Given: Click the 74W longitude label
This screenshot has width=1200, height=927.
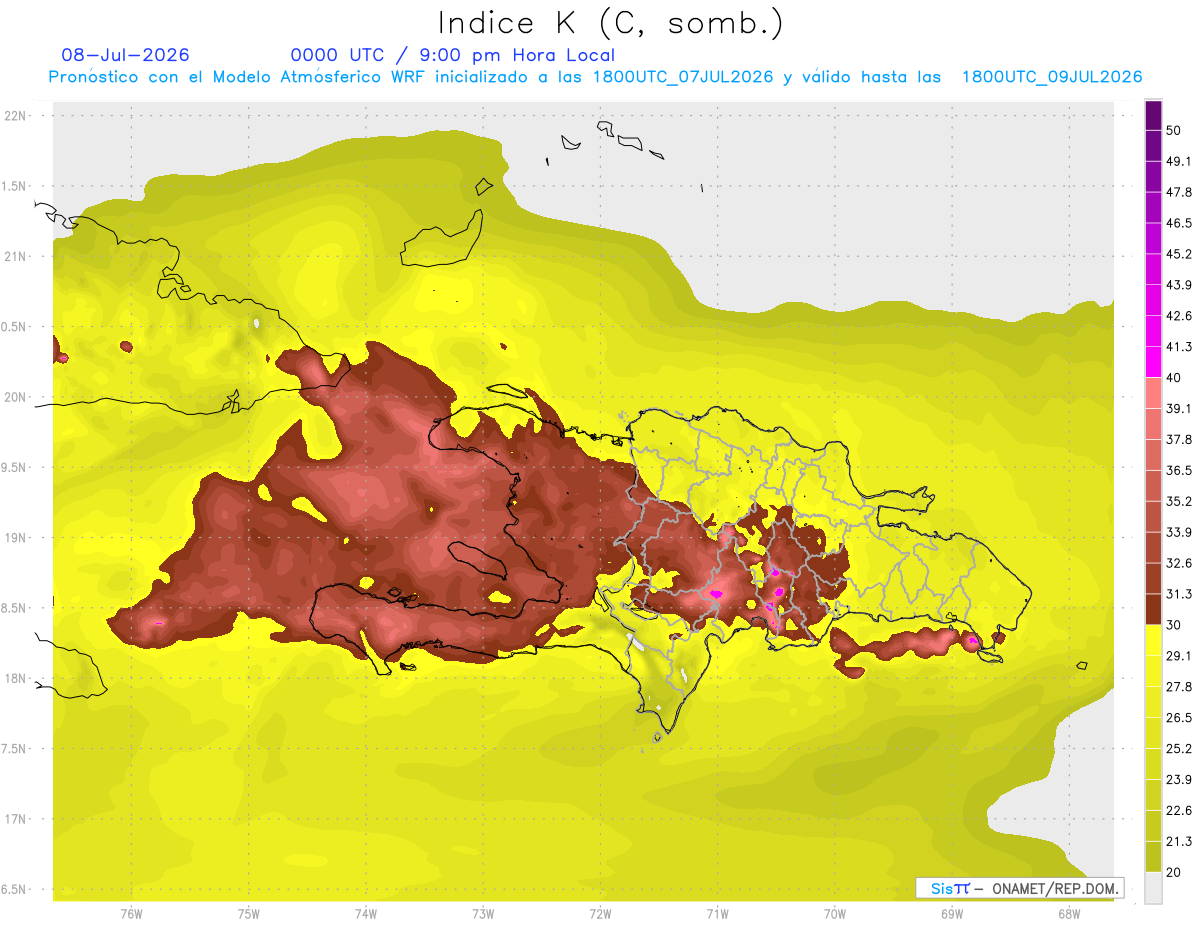Looking at the screenshot, I should click(x=365, y=913).
